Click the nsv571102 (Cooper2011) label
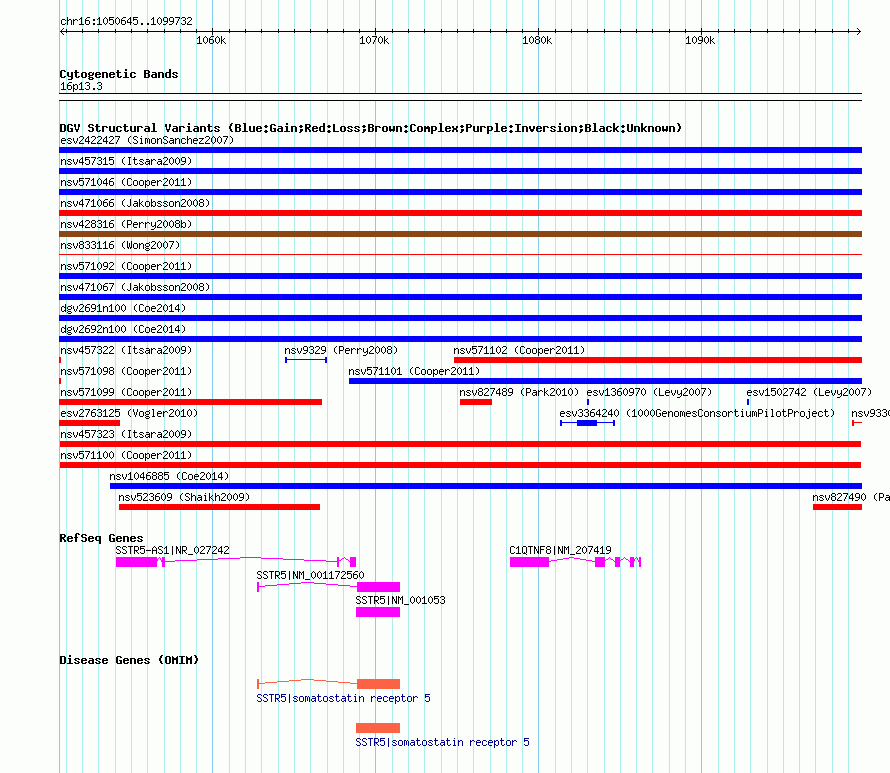 tap(519, 350)
